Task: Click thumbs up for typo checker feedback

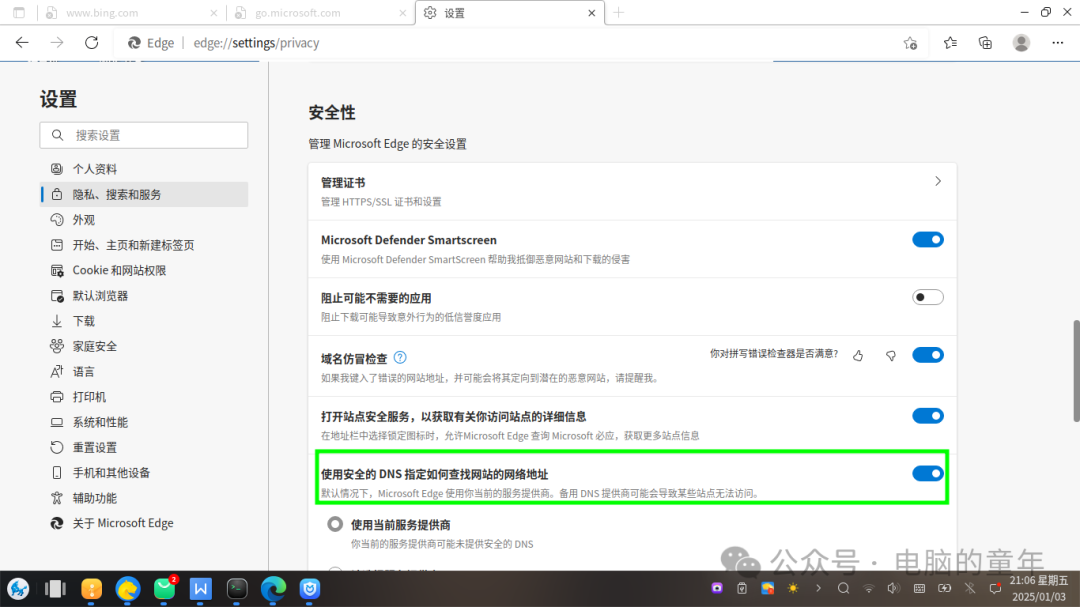Action: click(858, 356)
